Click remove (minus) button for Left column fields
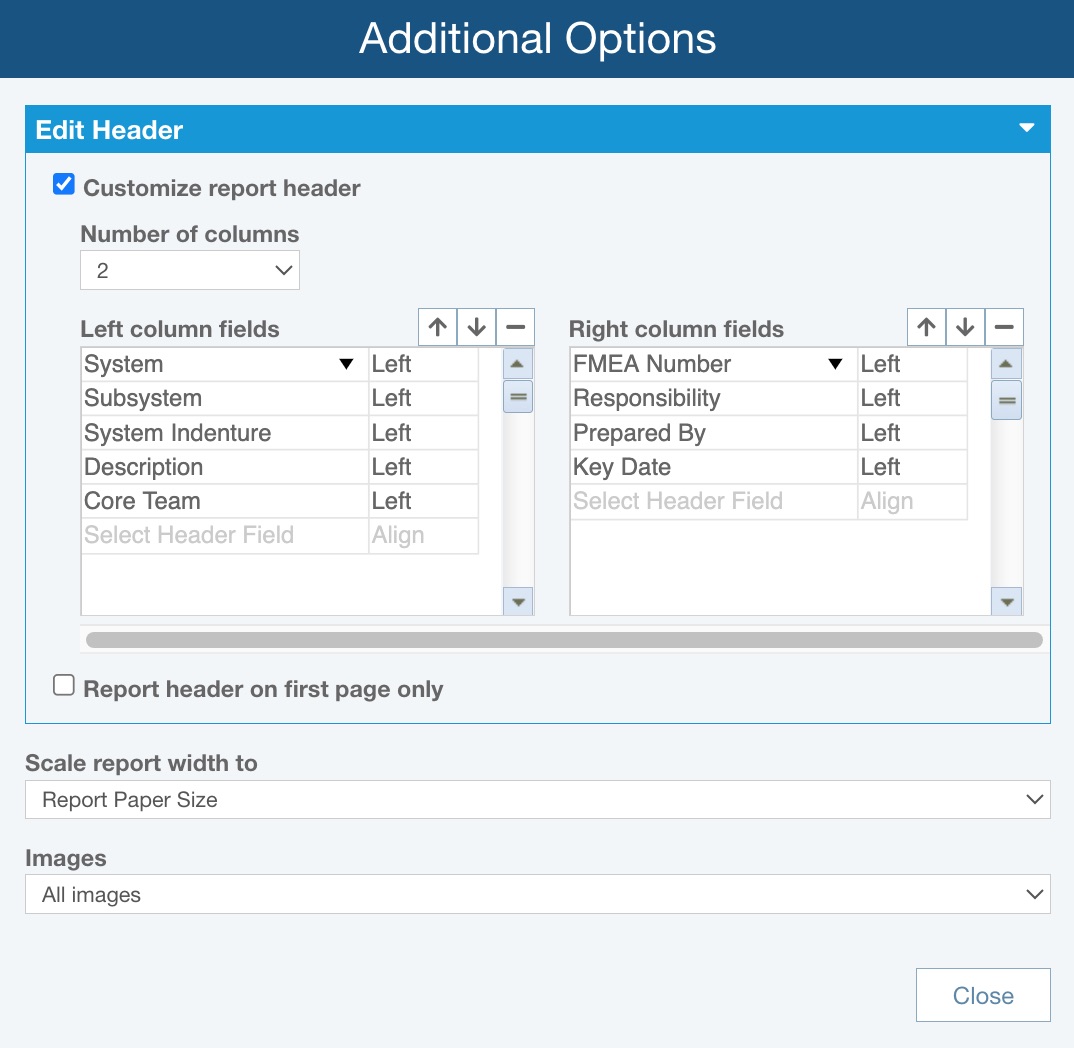 click(x=515, y=327)
